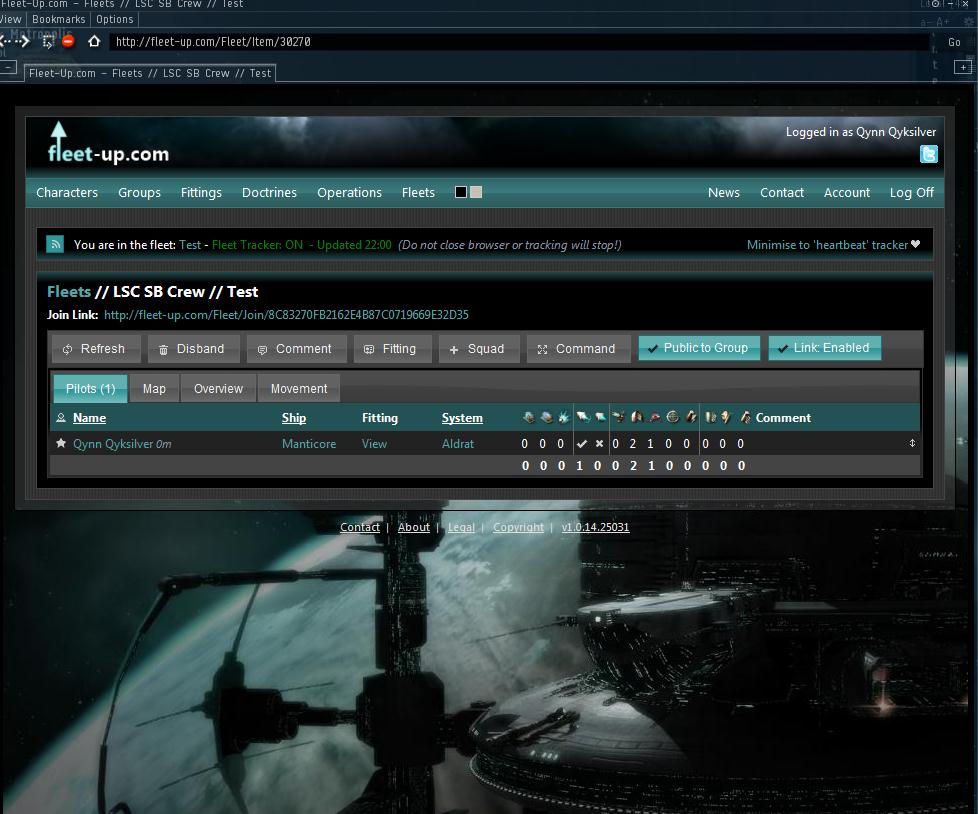978x814 pixels.
Task: Click the Manticore ship link
Action: click(x=309, y=443)
